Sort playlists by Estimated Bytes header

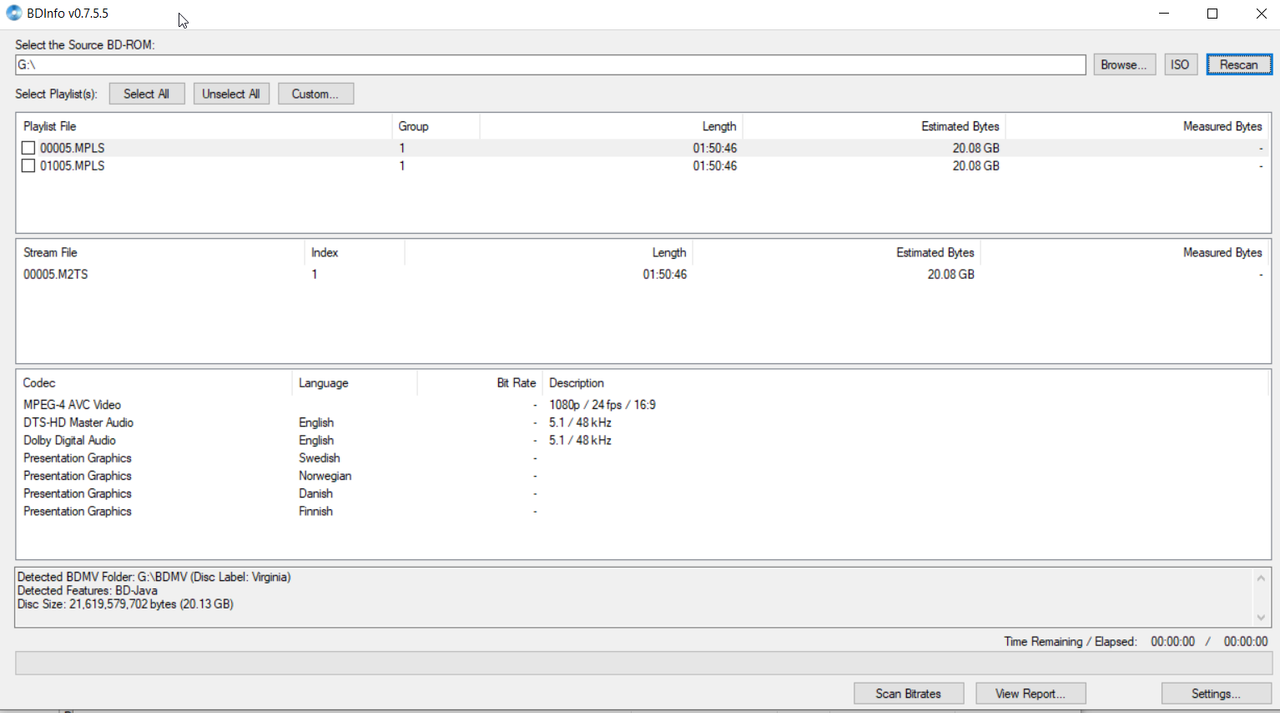pos(873,126)
